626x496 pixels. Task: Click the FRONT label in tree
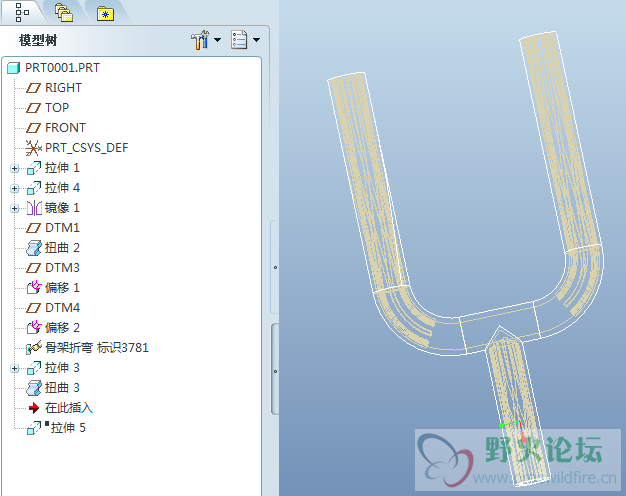(x=65, y=128)
